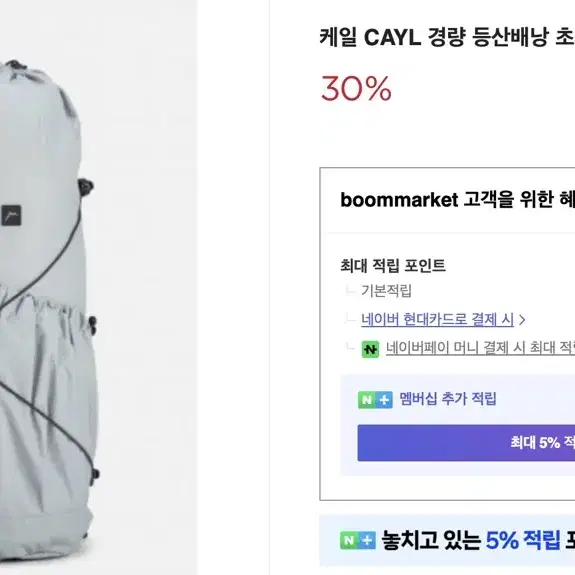Viewport: 575px width, 575px height.
Task: Click the N+ icon in the 놓치고 있는 banner
Action: (x=358, y=540)
